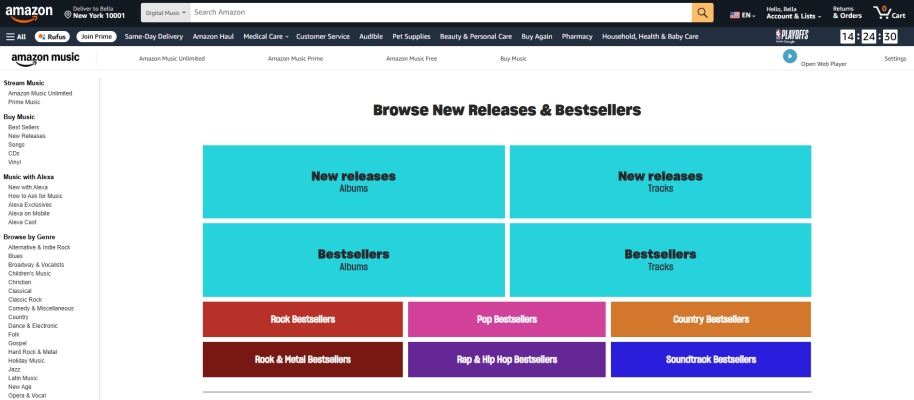
Task: Open the pink Pop Bestsellers tile
Action: point(507,319)
